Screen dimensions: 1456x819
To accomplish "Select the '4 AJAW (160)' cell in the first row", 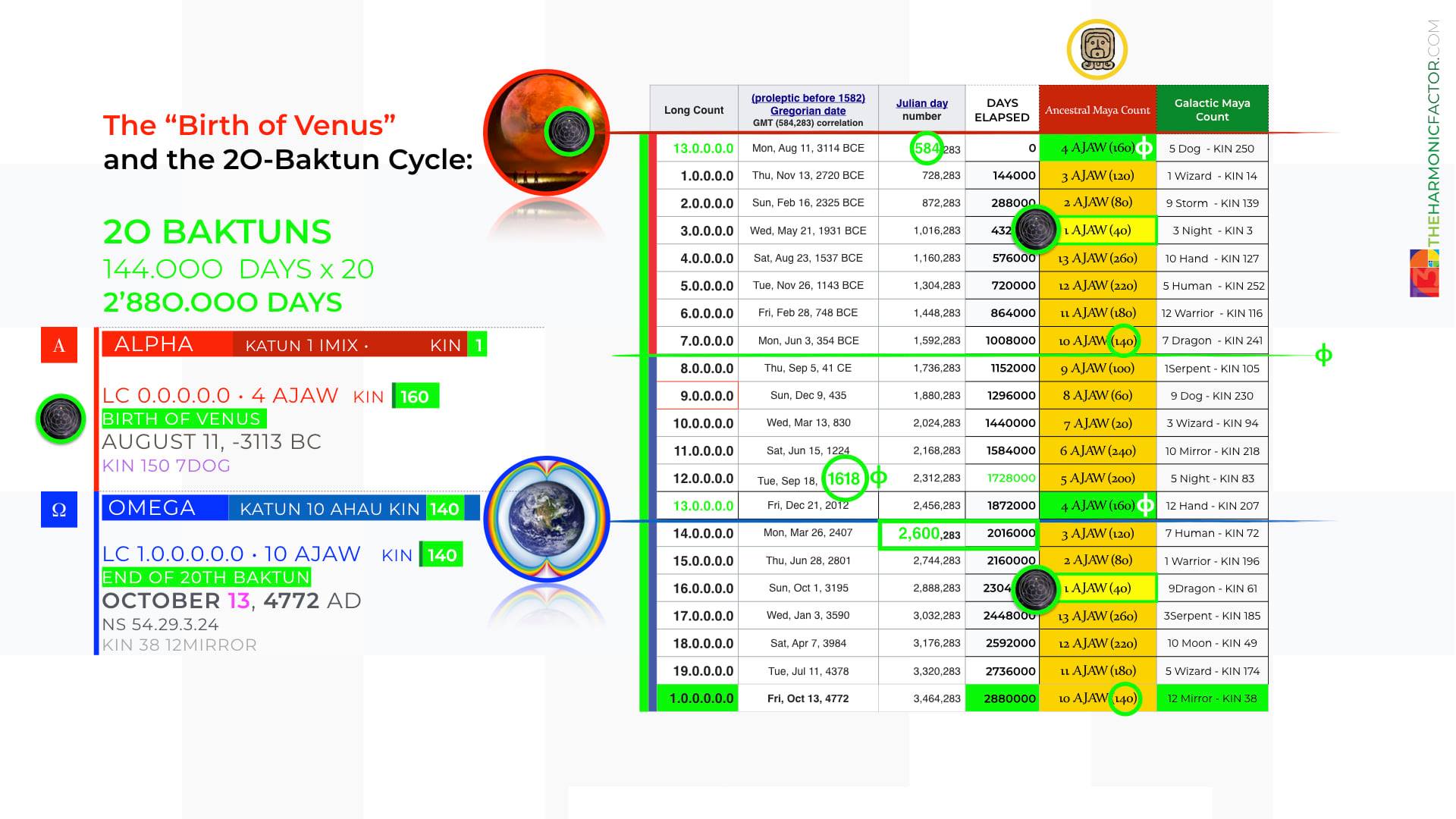I will click(x=1097, y=148).
